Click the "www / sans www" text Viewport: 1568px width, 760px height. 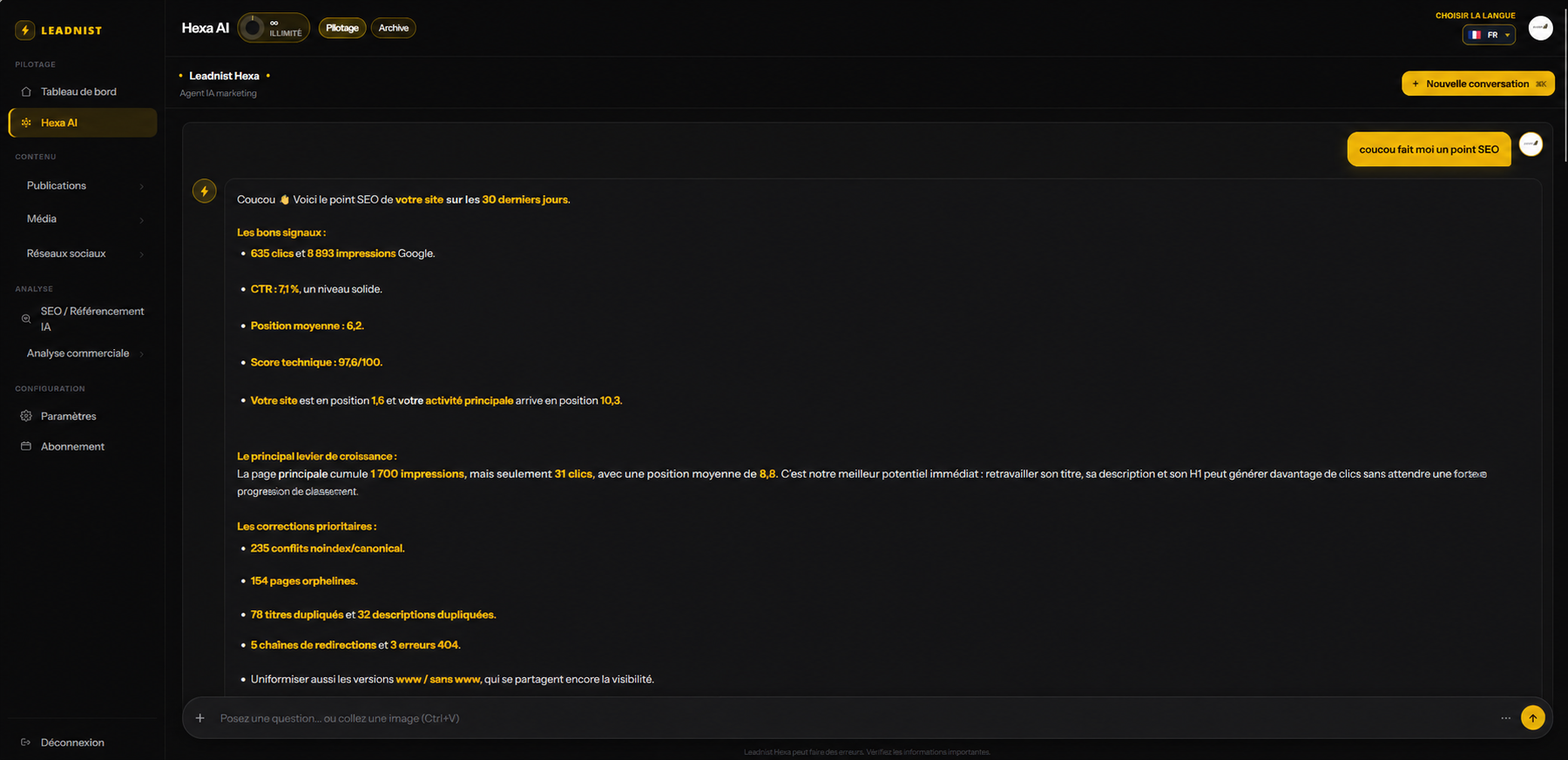[438, 679]
